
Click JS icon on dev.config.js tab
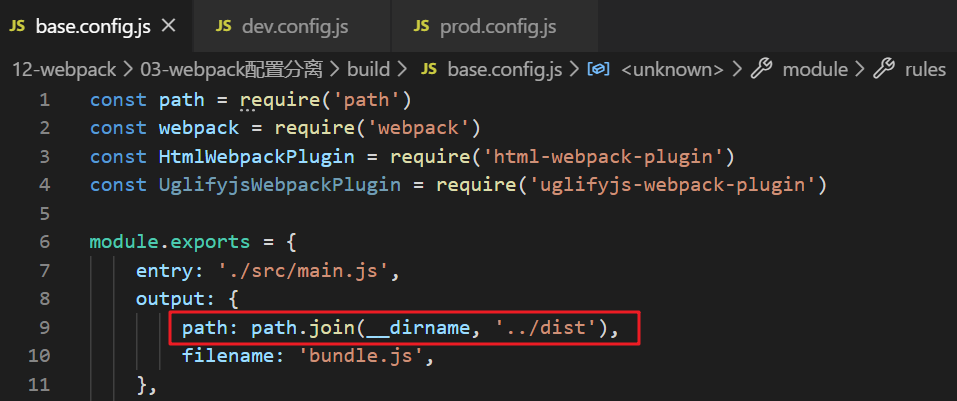(x=224, y=27)
